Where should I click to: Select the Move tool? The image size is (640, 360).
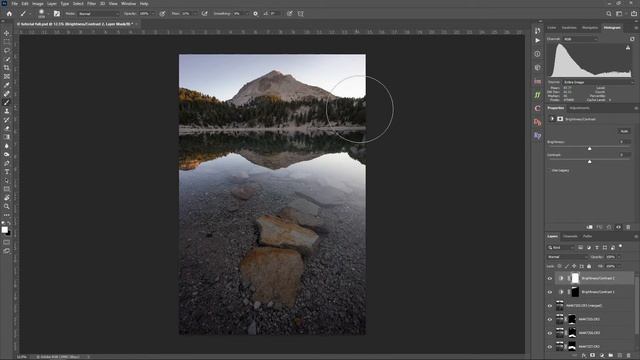(x=7, y=33)
